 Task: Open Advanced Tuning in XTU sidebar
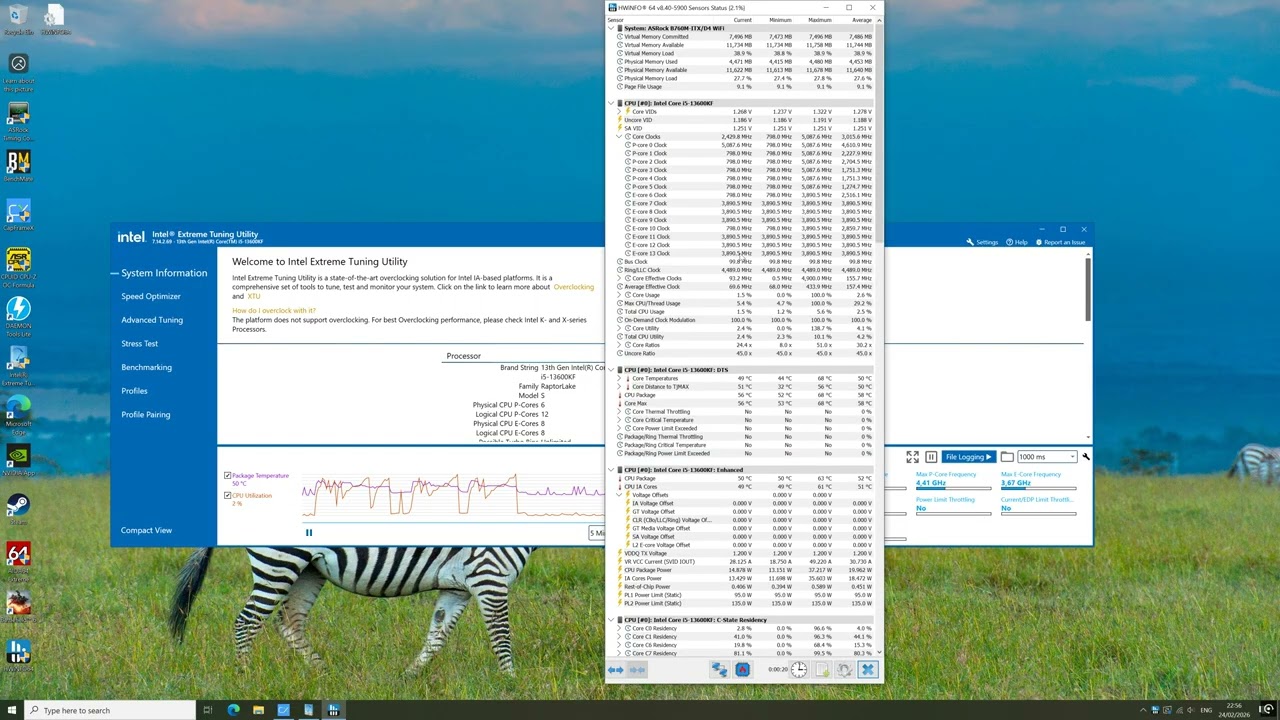(x=152, y=320)
